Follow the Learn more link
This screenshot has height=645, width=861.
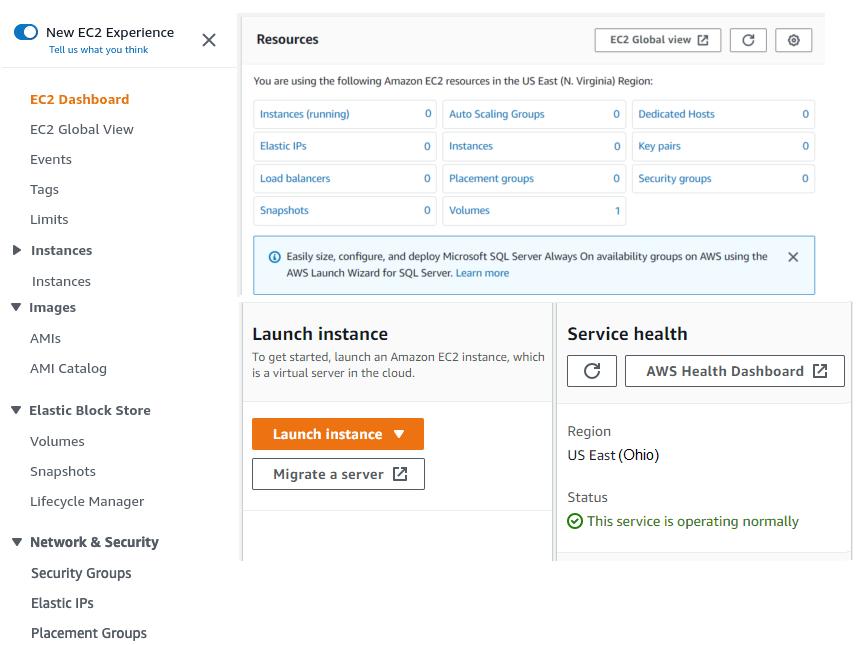482,273
